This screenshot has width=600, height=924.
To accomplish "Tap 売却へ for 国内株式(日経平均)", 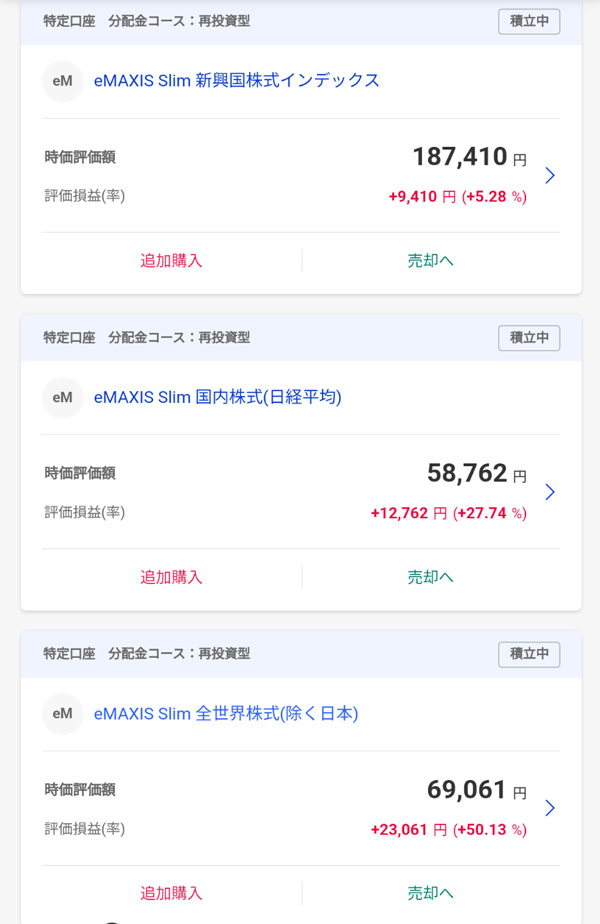I will click(430, 577).
